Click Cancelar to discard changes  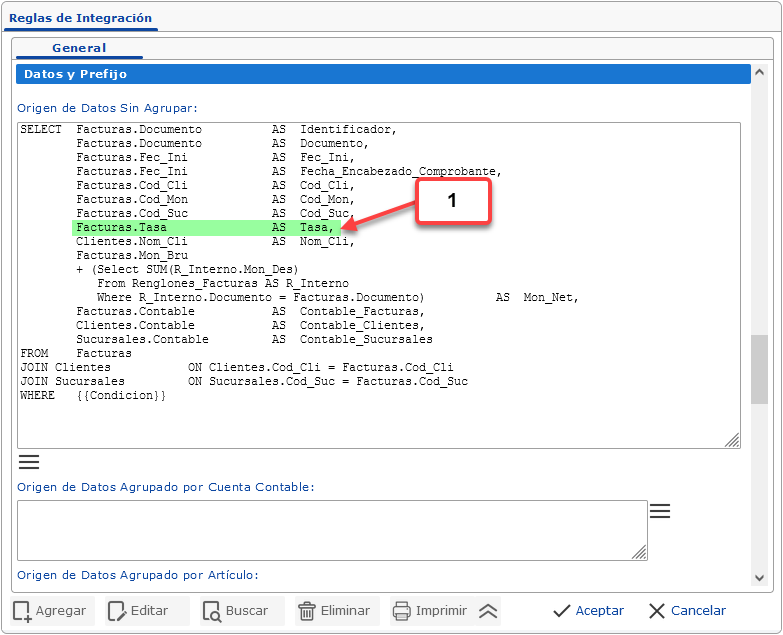(687, 610)
